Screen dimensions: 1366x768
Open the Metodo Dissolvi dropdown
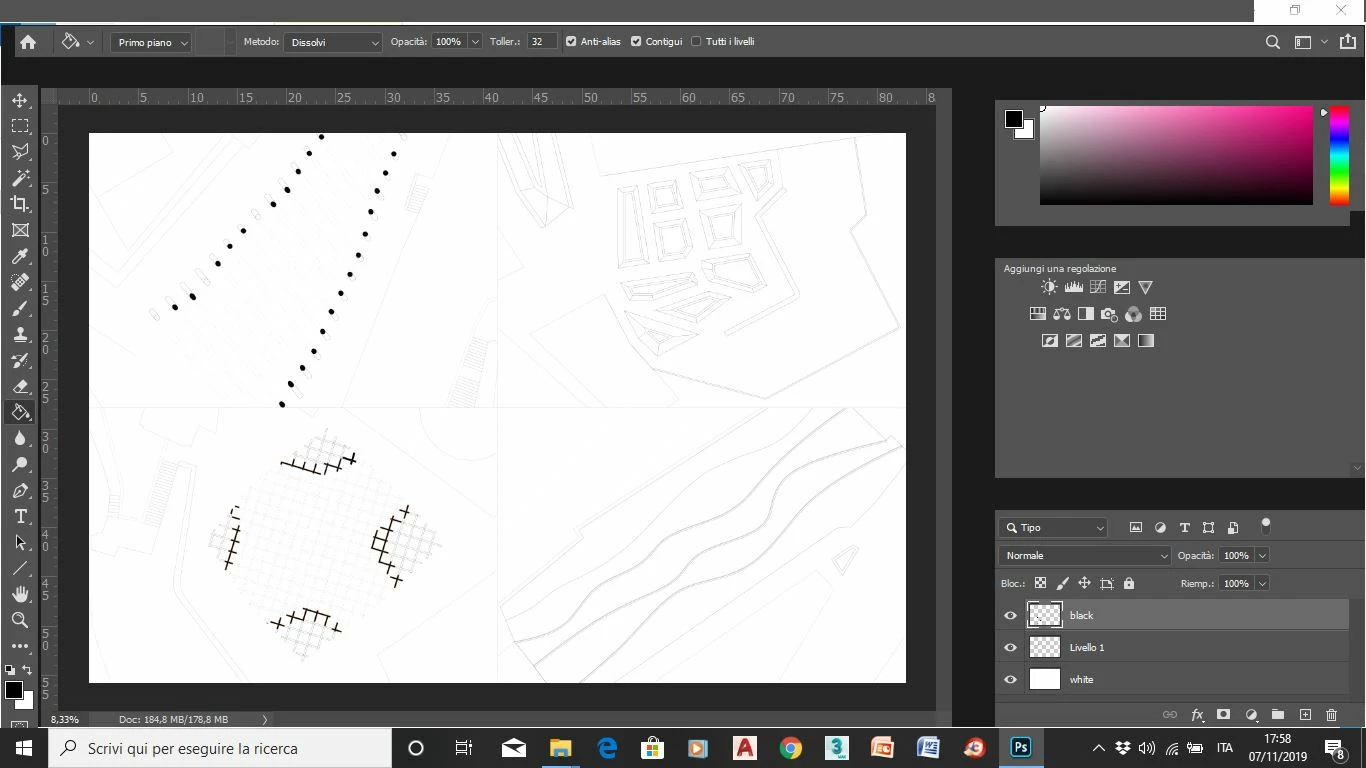333,42
